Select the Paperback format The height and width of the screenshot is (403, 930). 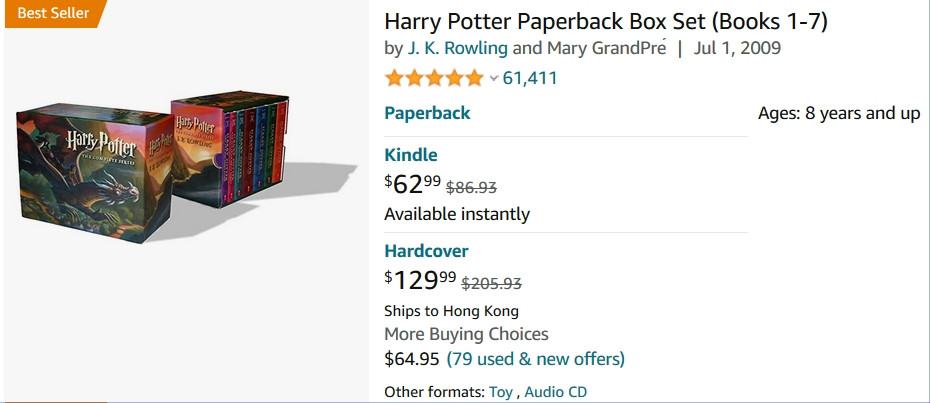pyautogui.click(x=427, y=113)
